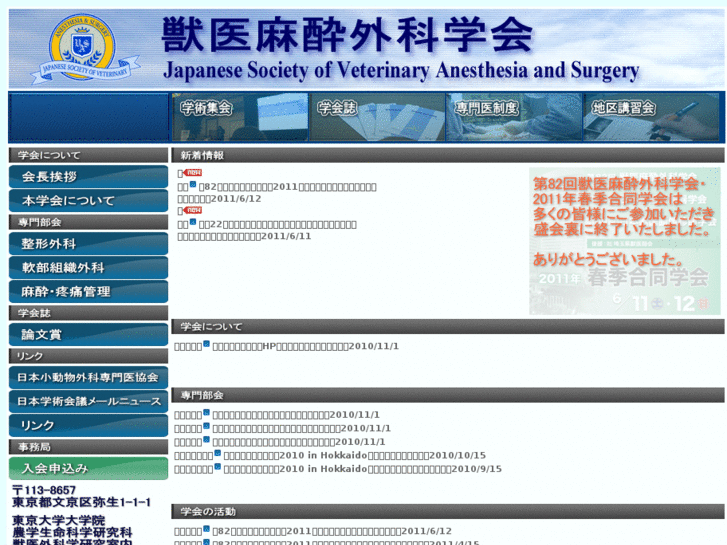The image size is (727, 545).
Task: Select 麻酔・疼痛管理 in the sidebar
Action: 88,292
